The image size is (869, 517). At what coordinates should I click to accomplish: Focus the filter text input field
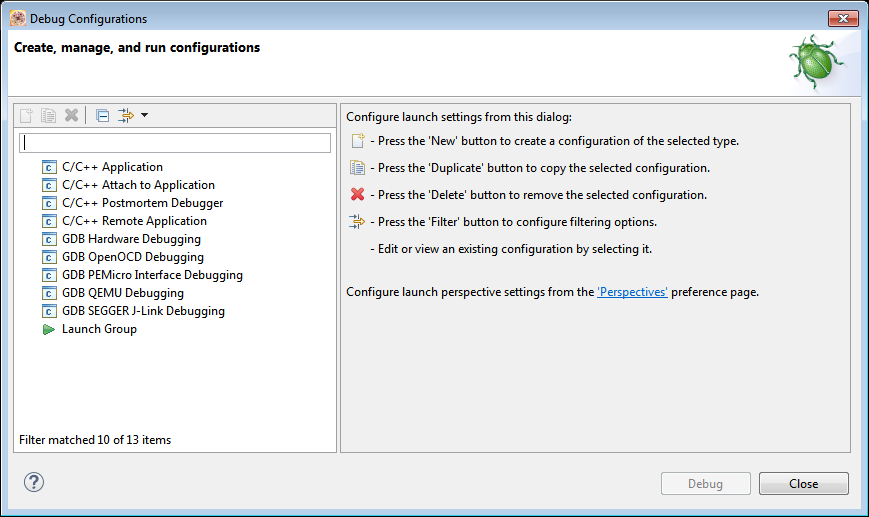[175, 143]
